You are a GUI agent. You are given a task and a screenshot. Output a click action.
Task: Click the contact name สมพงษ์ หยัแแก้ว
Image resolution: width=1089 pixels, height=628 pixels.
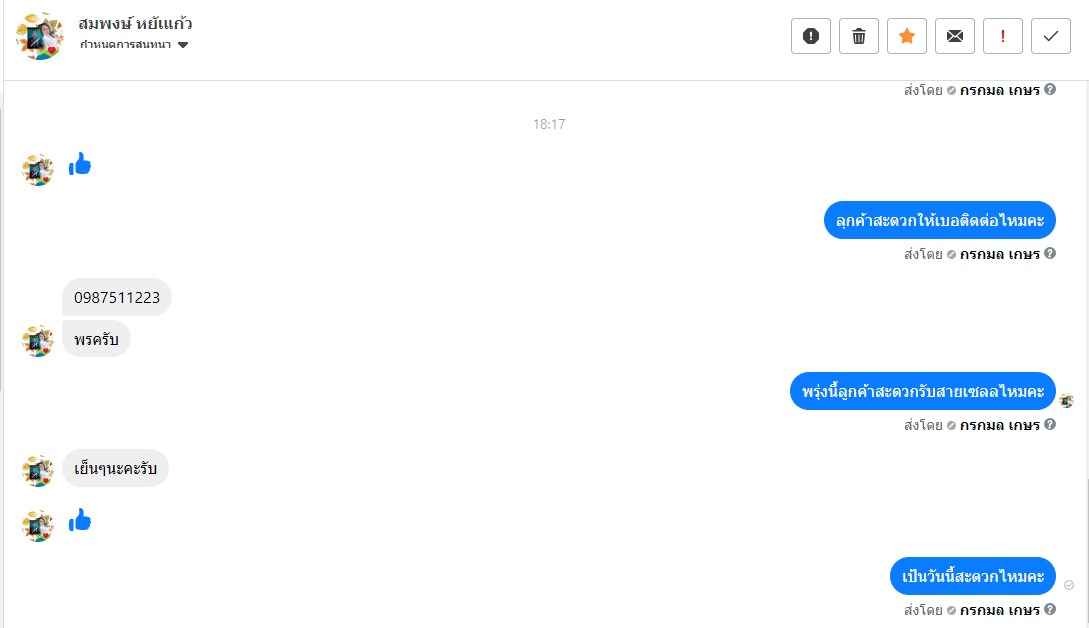(x=135, y=24)
